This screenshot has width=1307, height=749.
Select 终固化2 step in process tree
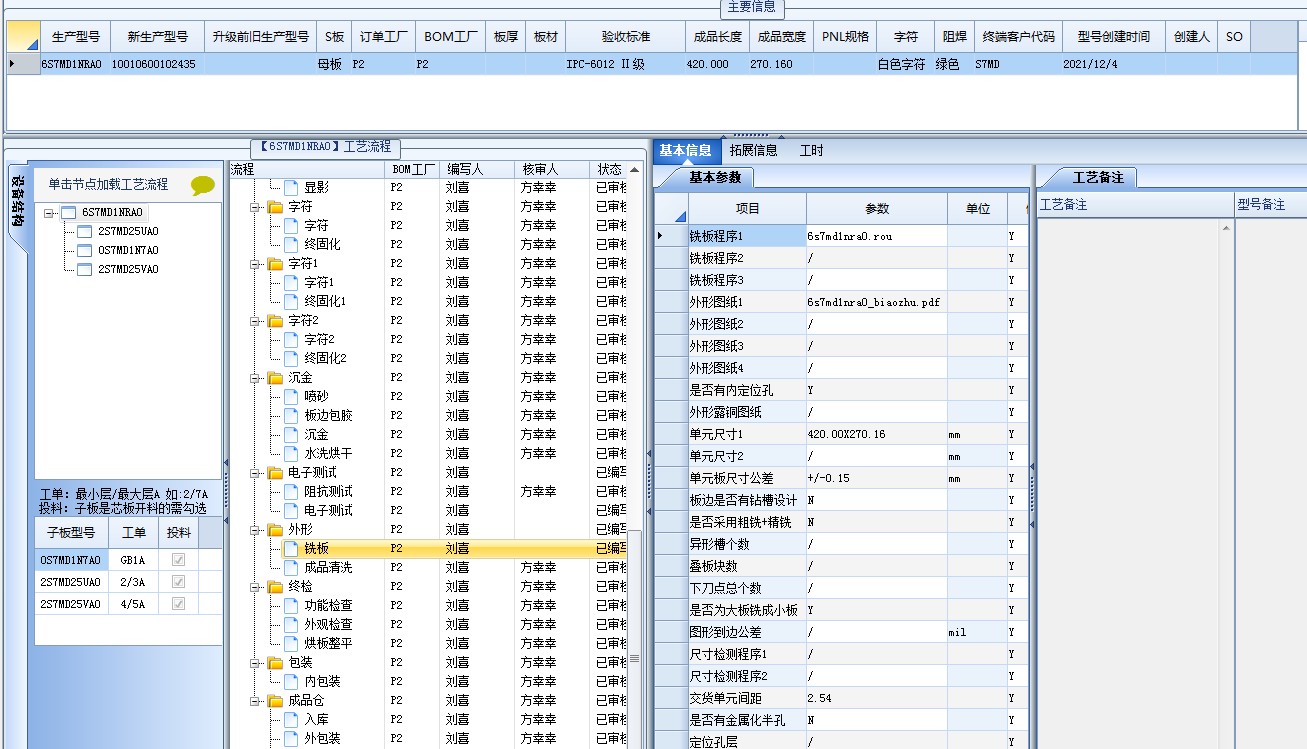pyautogui.click(x=325, y=358)
